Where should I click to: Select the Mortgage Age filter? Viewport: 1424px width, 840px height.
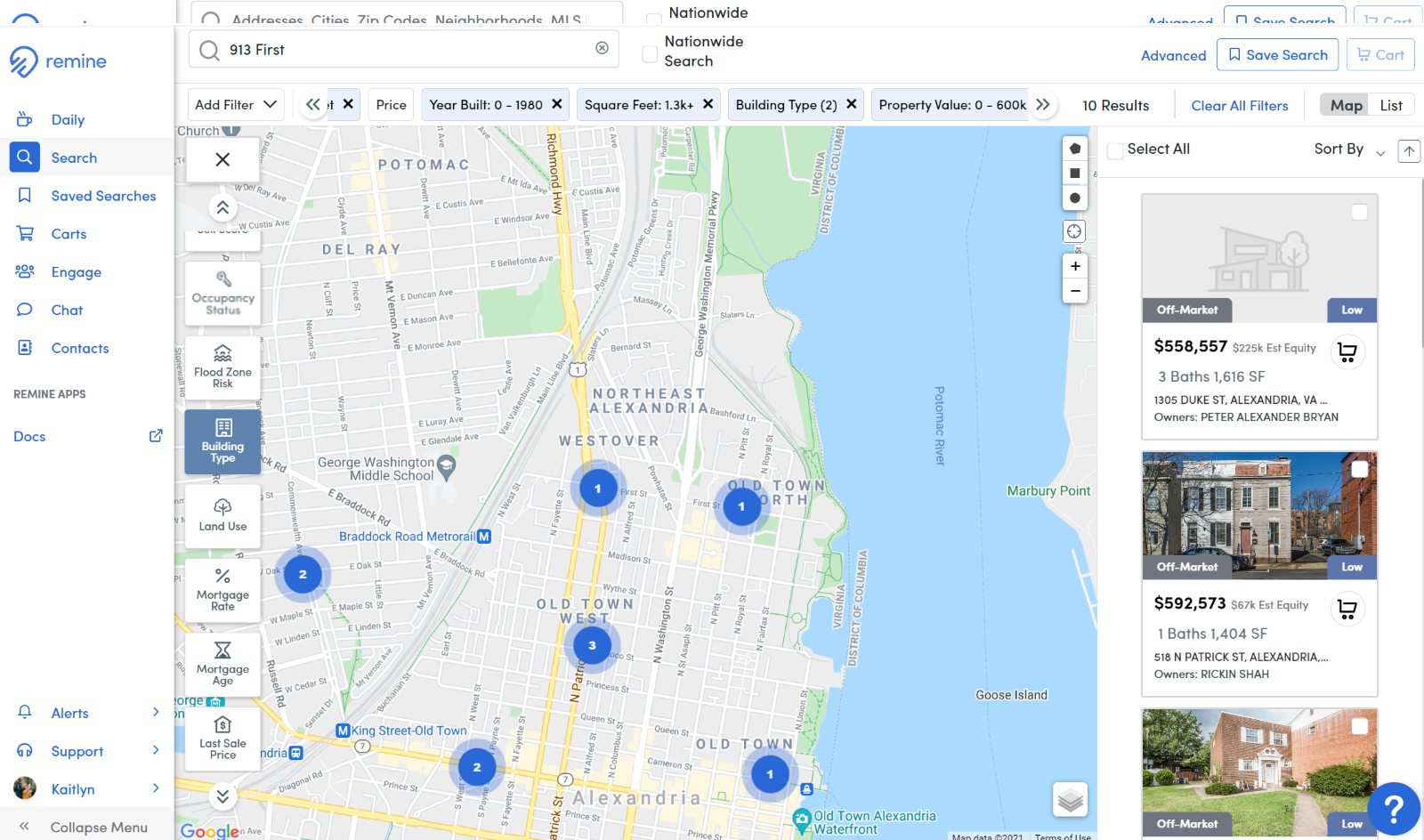coord(222,664)
